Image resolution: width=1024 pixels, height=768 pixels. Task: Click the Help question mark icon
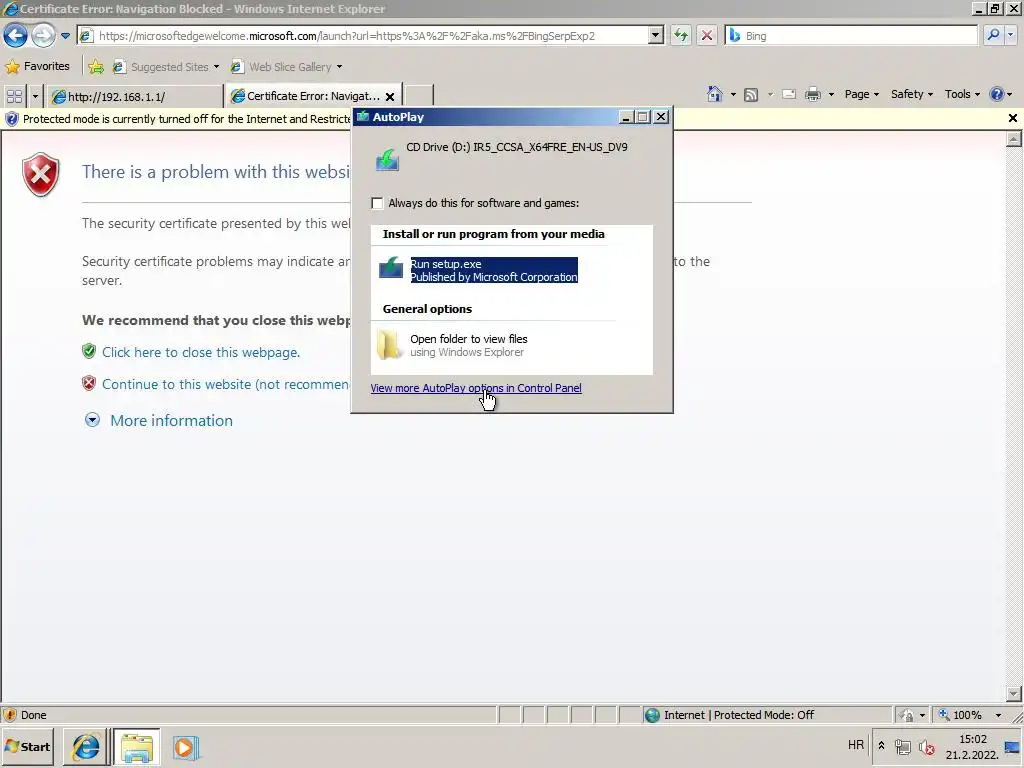click(997, 95)
